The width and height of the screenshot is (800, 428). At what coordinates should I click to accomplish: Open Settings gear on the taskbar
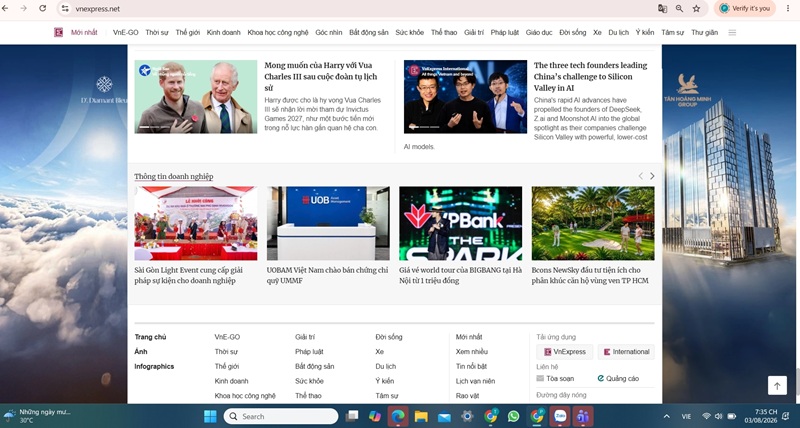467,416
